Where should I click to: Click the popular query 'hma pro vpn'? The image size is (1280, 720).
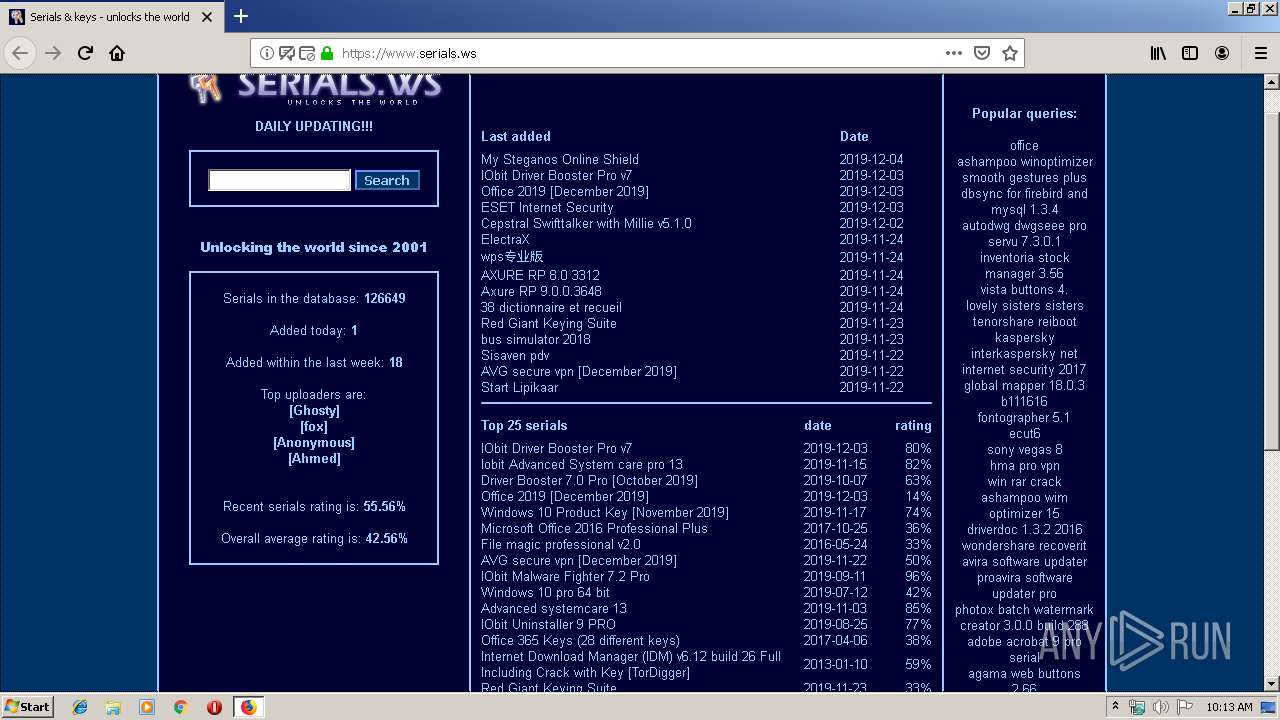tap(1024, 465)
